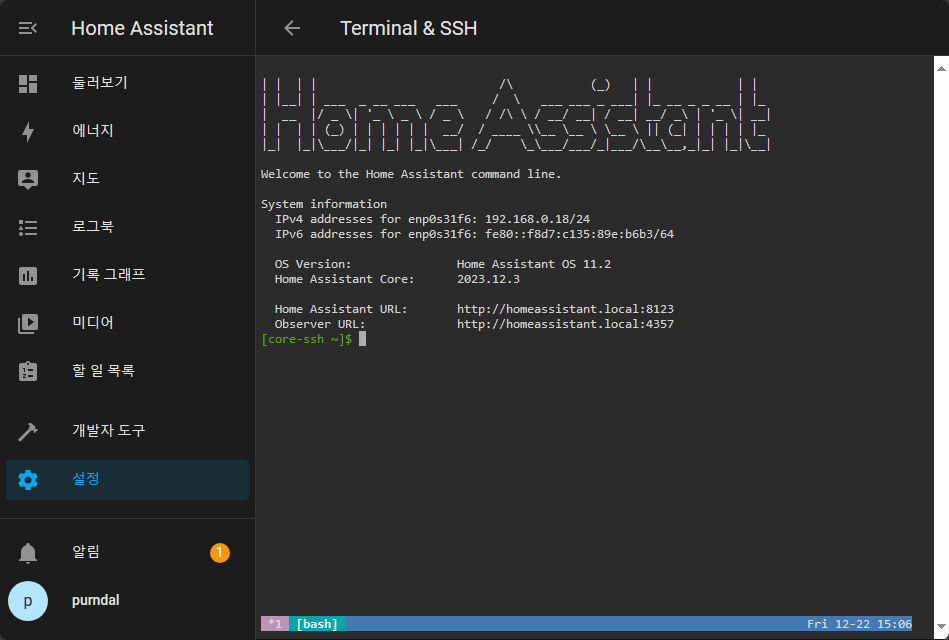This screenshot has width=949, height=640.
Task: Open the 할 일 목록 menu item
Action: tap(127, 371)
